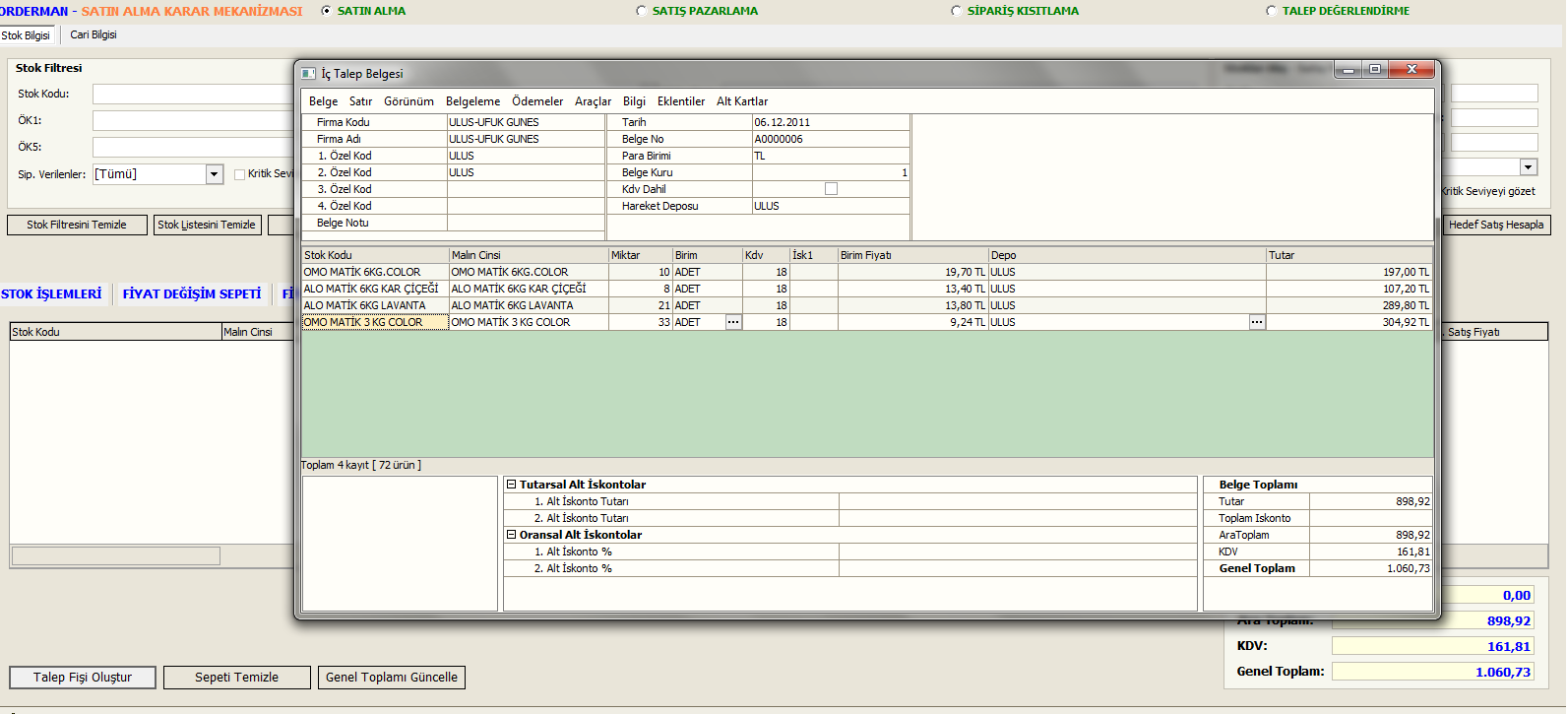The height and width of the screenshot is (714, 1568).
Task: Open the Bilgi menu
Action: click(x=634, y=101)
